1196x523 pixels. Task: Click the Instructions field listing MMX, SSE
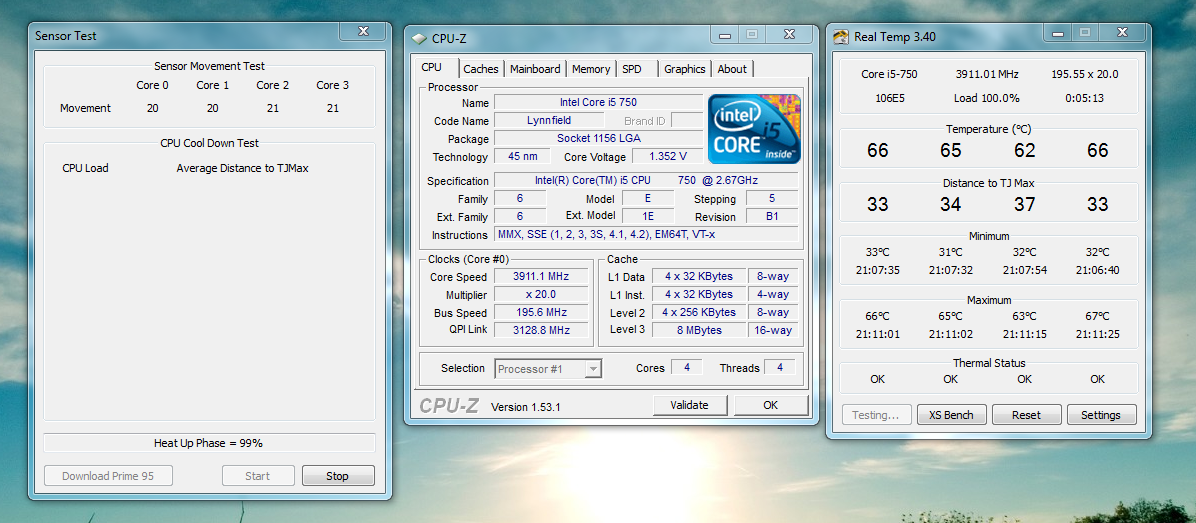(x=646, y=235)
